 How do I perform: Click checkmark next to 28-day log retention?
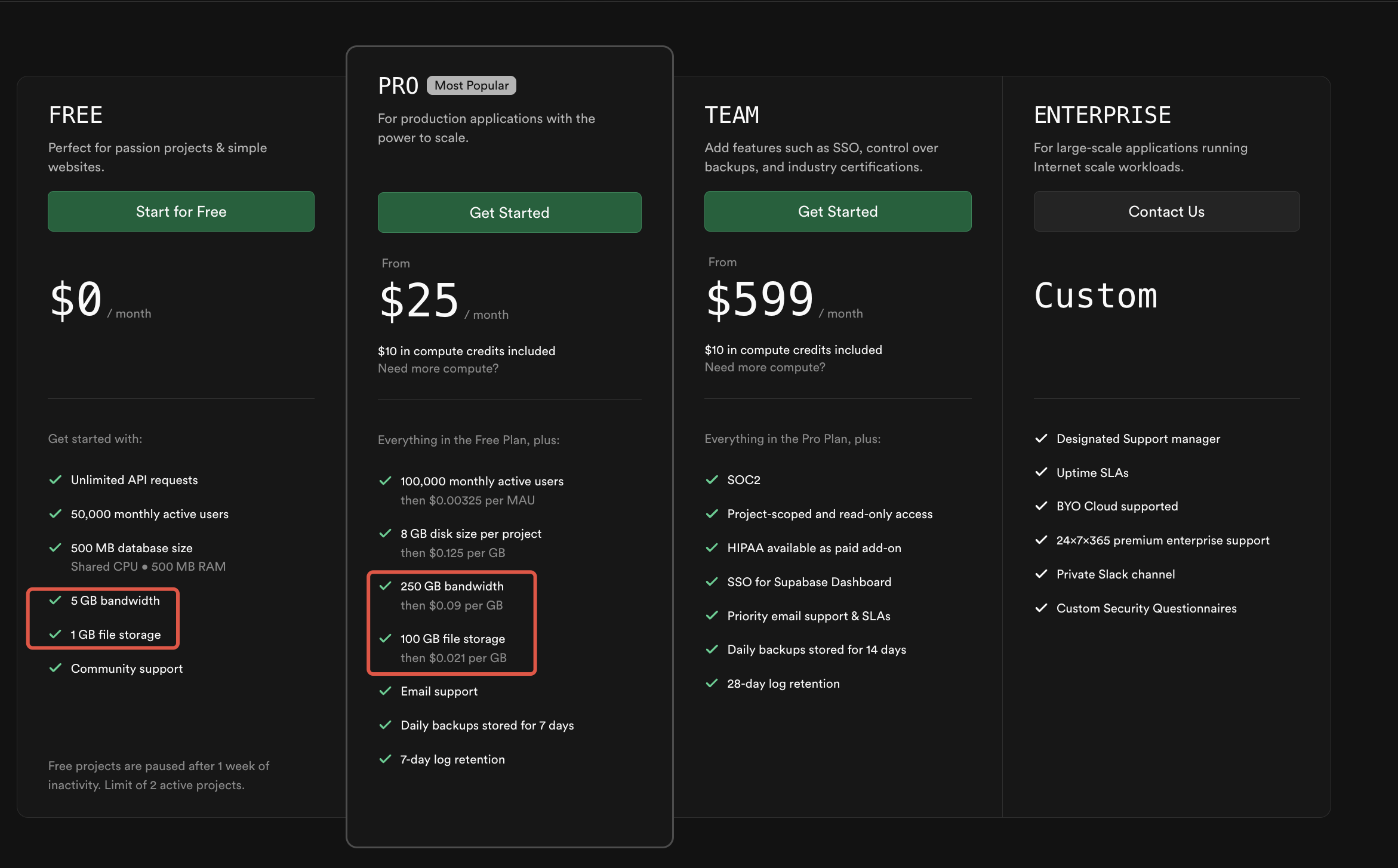(712, 684)
